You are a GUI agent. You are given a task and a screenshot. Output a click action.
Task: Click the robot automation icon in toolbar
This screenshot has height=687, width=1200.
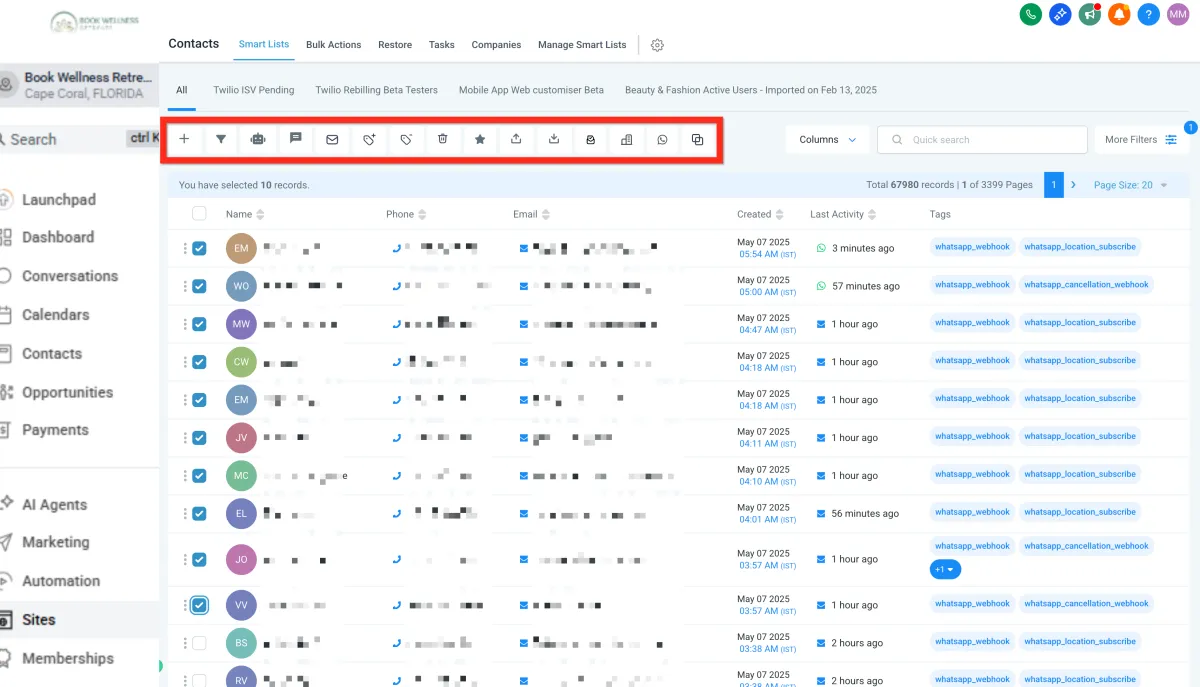pyautogui.click(x=258, y=140)
